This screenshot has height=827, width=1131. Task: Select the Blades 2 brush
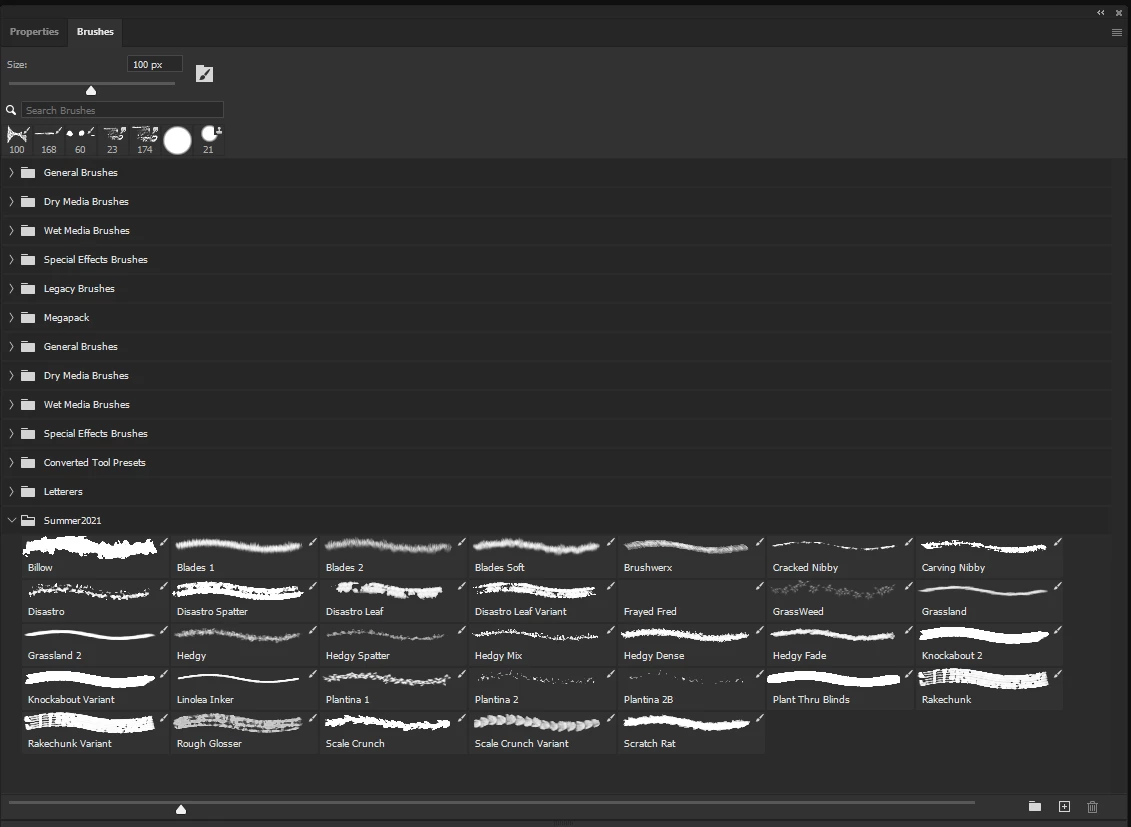[393, 555]
